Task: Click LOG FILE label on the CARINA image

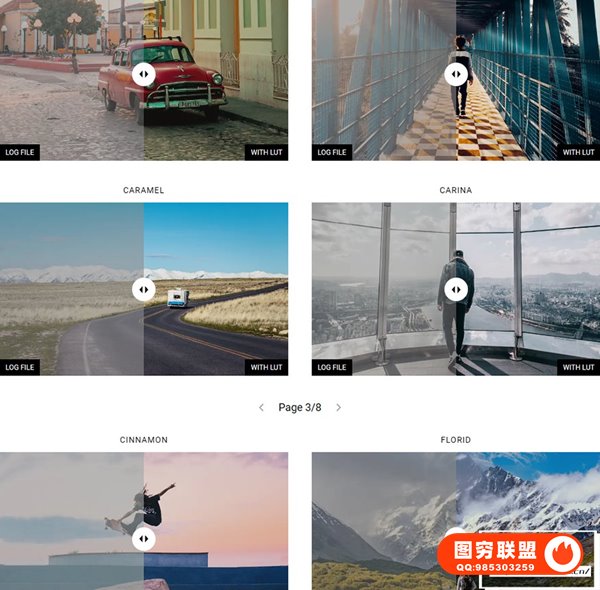Action: [x=332, y=367]
